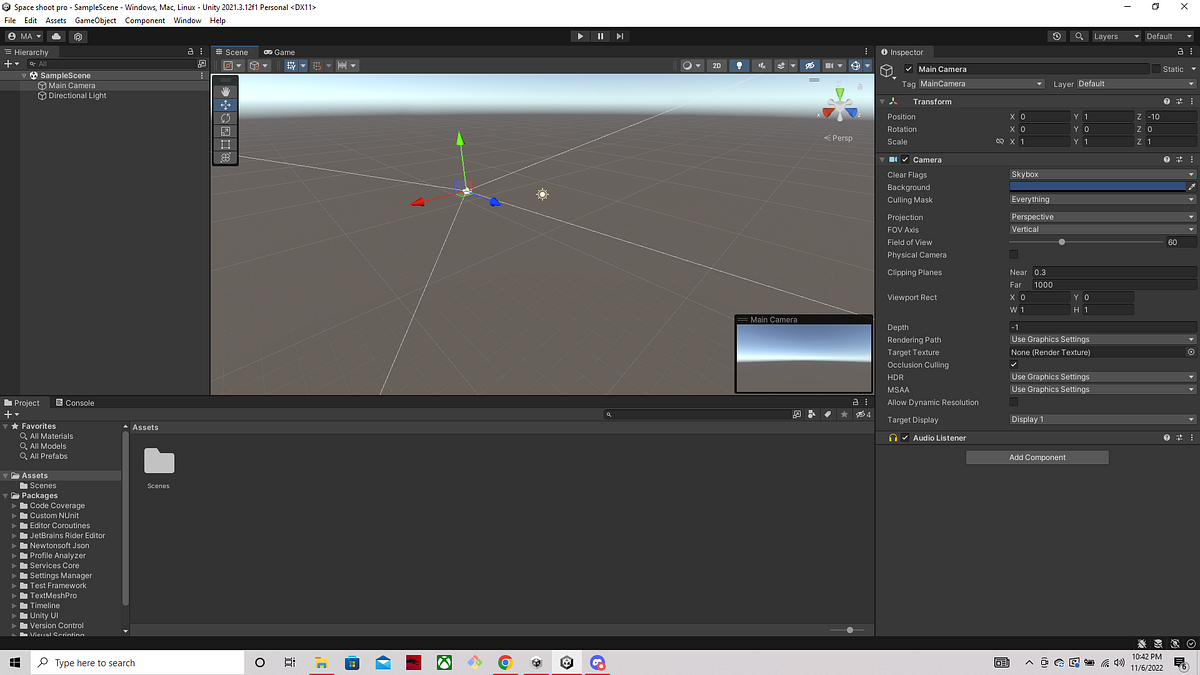Screen dimensions: 1200x675
Task: Open the Layers dropdown in the toolbar
Action: pos(1115,36)
